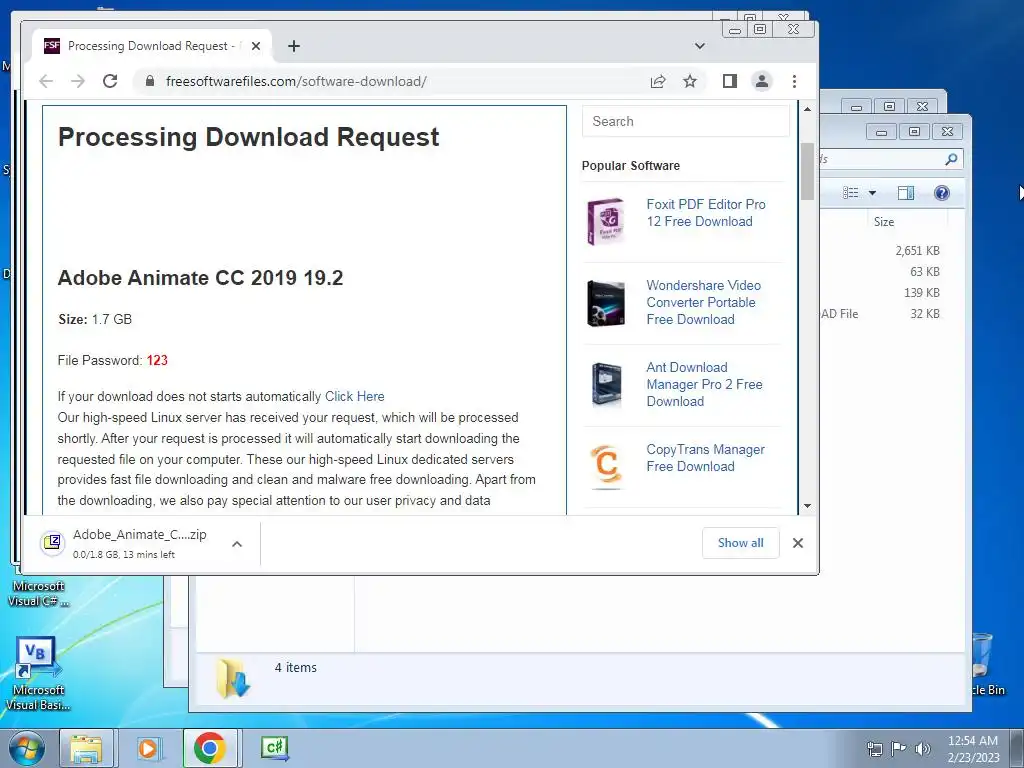Click the page scrollbar up arrow
The image size is (1024, 768).
[x=807, y=109]
